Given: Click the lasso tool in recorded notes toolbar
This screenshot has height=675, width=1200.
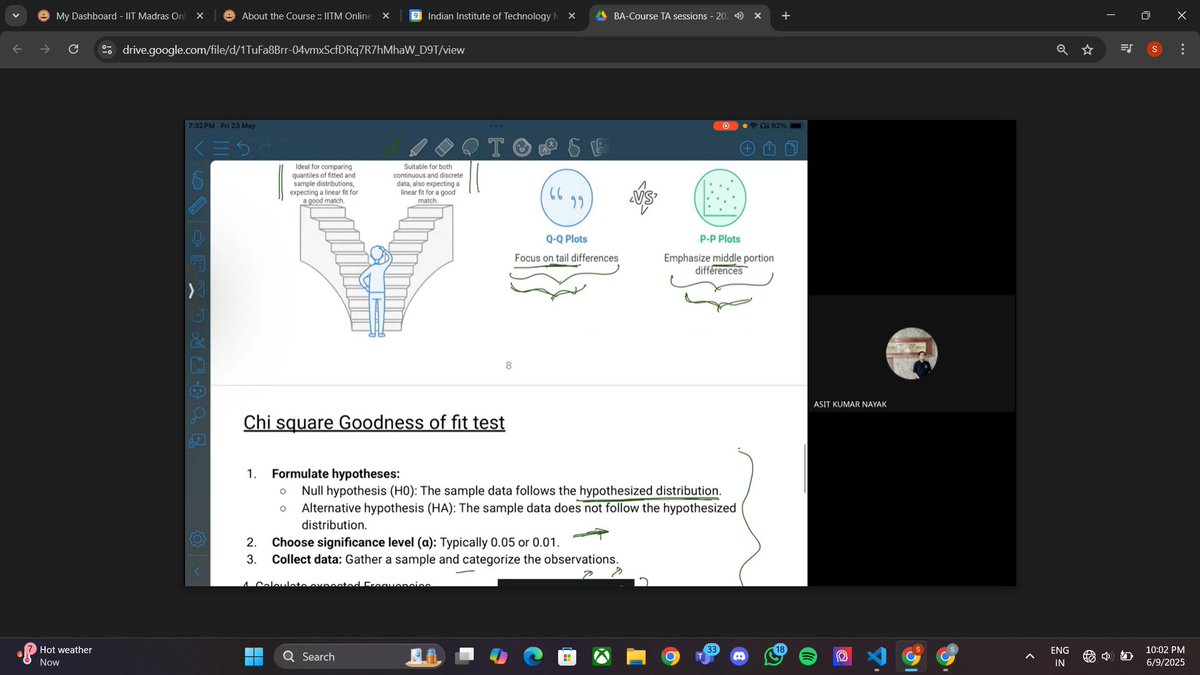Looking at the screenshot, I should pyautogui.click(x=470, y=147).
